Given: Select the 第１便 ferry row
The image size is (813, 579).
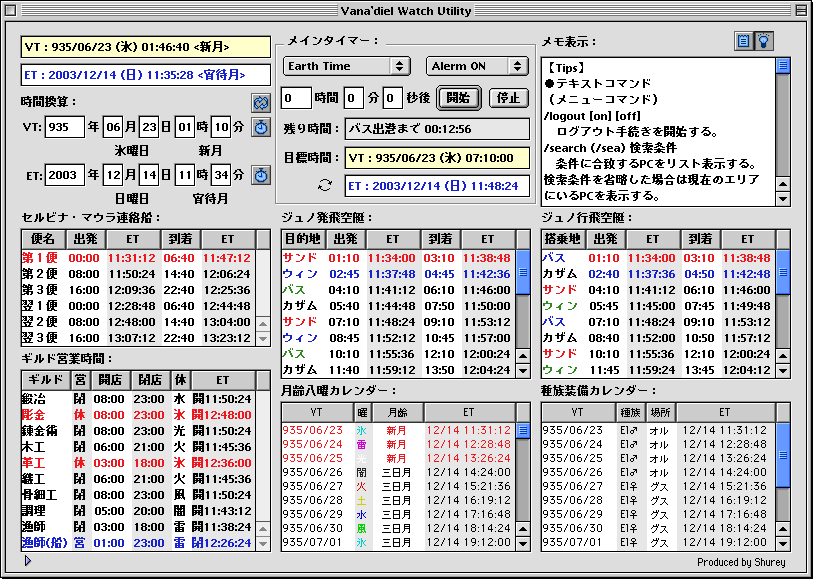Looking at the screenshot, I should pyautogui.click(x=138, y=258).
